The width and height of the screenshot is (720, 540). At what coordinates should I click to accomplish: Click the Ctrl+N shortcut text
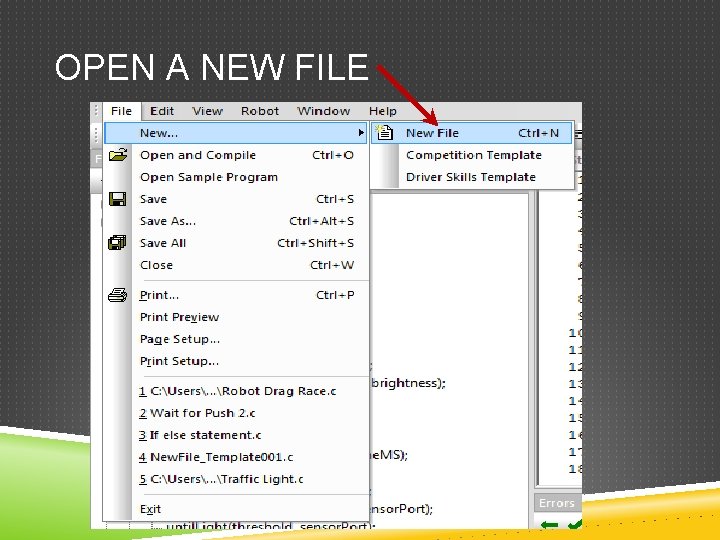(539, 133)
